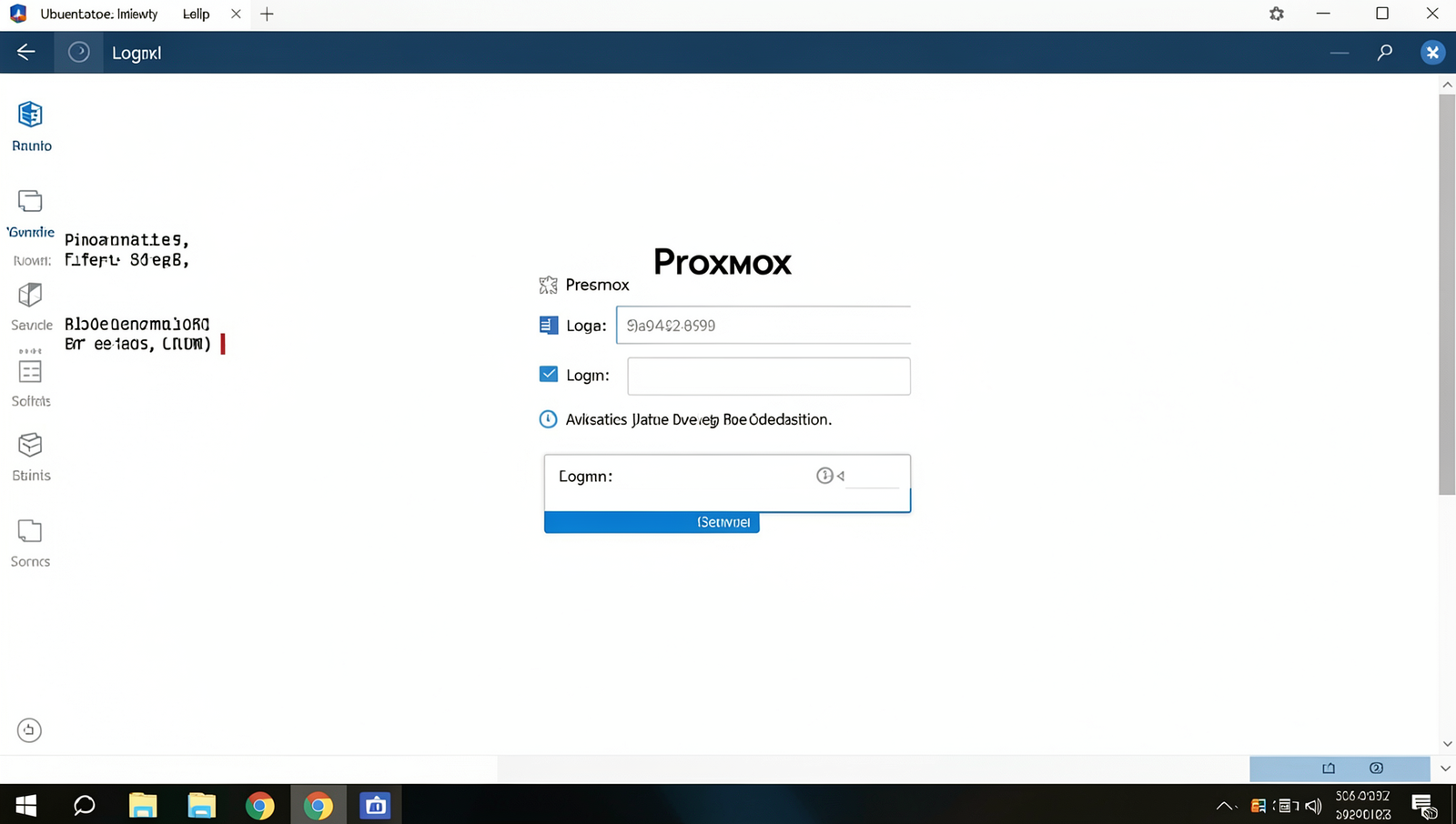This screenshot has height=824, width=1456.
Task: Open the Sanicle cube sidebar icon
Action: [30, 295]
